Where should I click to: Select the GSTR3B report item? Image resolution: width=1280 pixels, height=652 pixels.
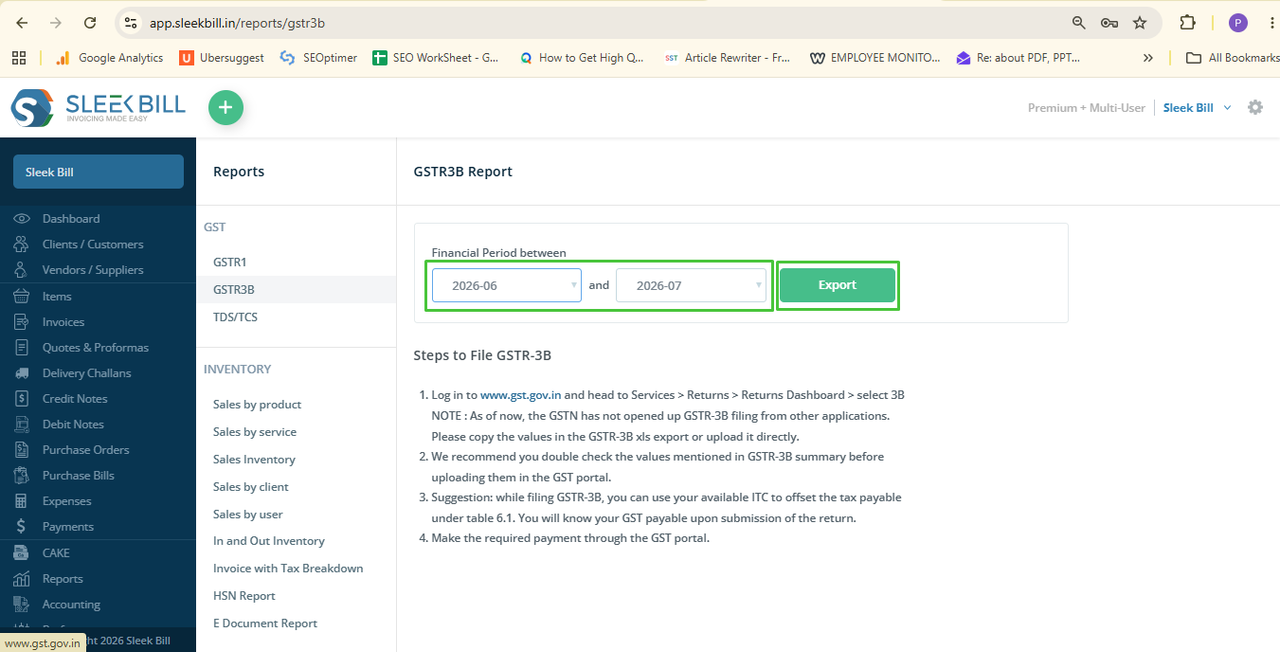click(233, 289)
